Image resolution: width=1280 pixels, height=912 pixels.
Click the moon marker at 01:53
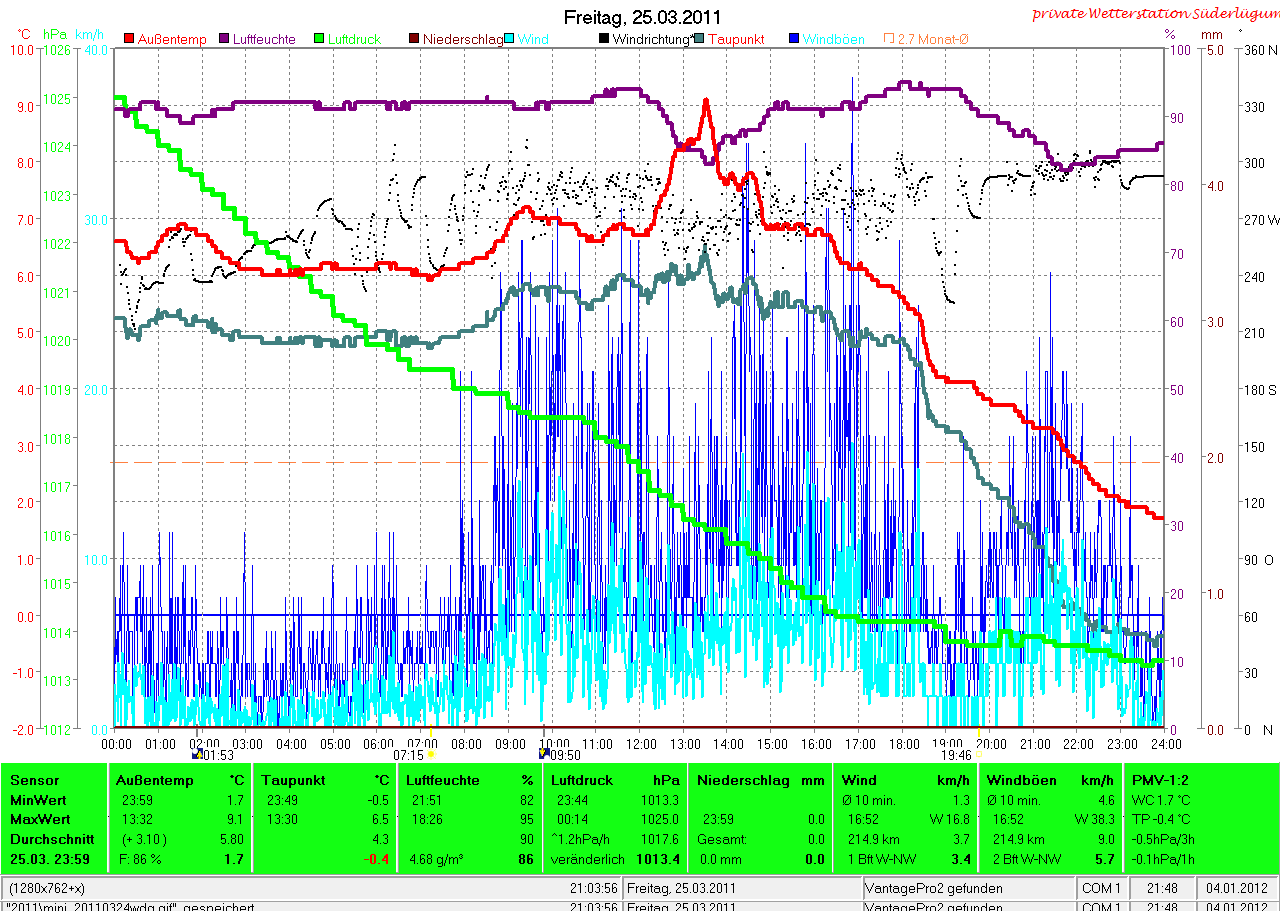197,754
